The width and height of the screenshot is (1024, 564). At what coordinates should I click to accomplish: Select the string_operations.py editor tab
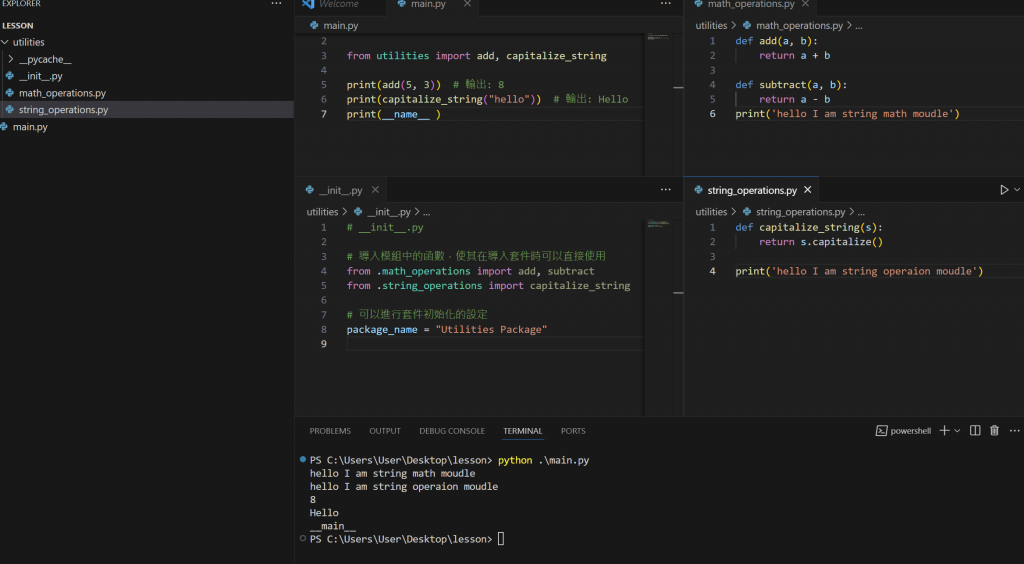coord(752,190)
